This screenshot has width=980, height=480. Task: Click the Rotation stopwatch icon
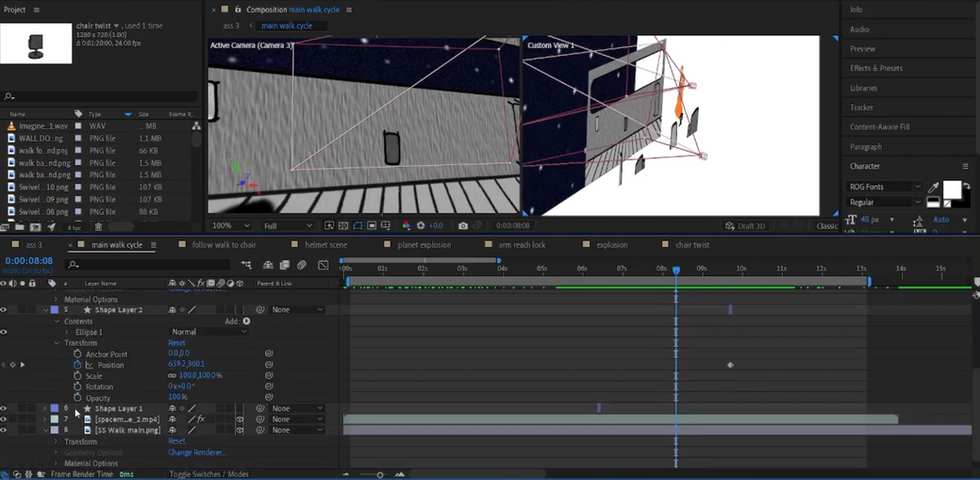(x=78, y=387)
